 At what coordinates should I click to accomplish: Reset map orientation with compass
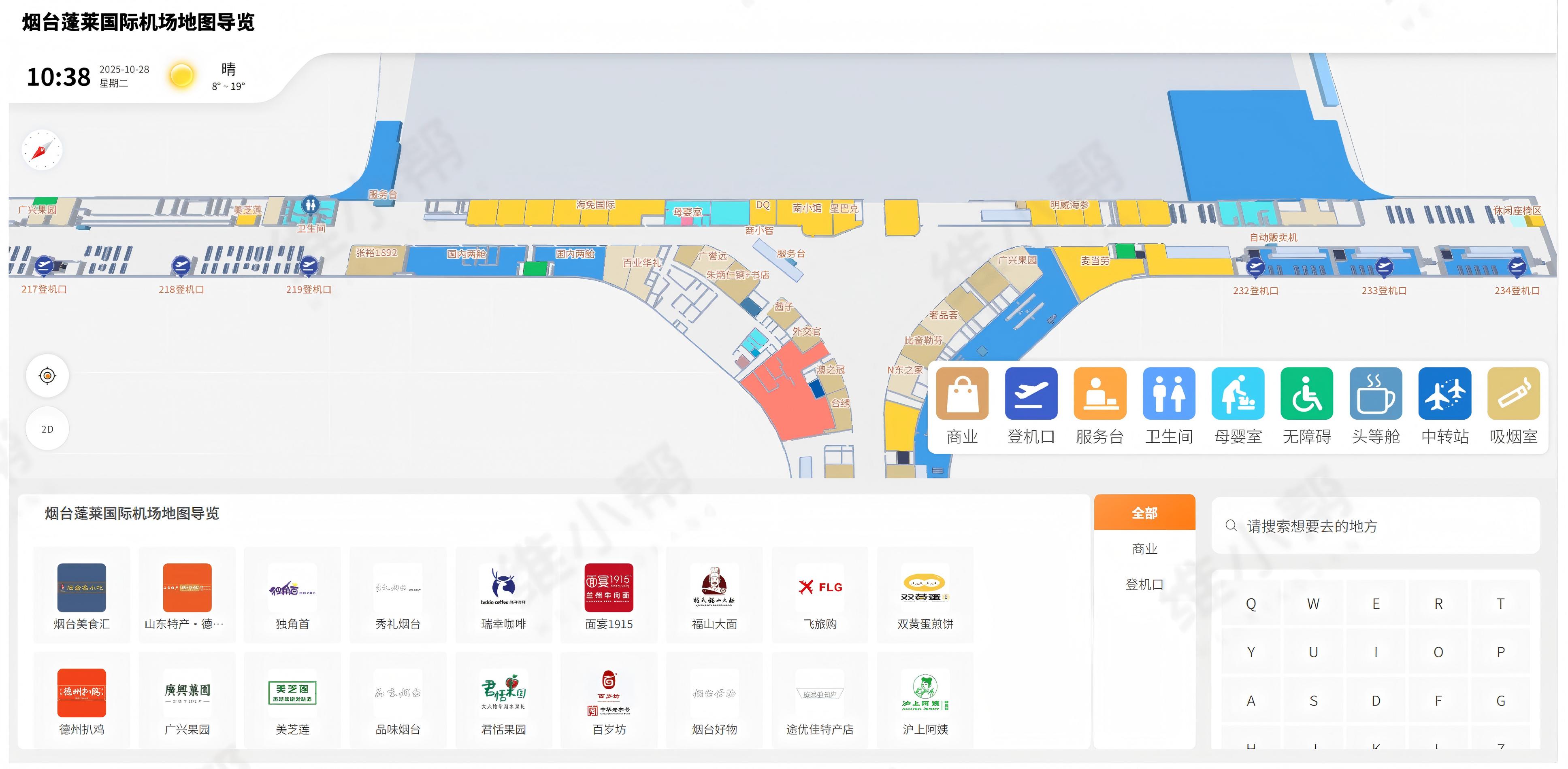42,150
